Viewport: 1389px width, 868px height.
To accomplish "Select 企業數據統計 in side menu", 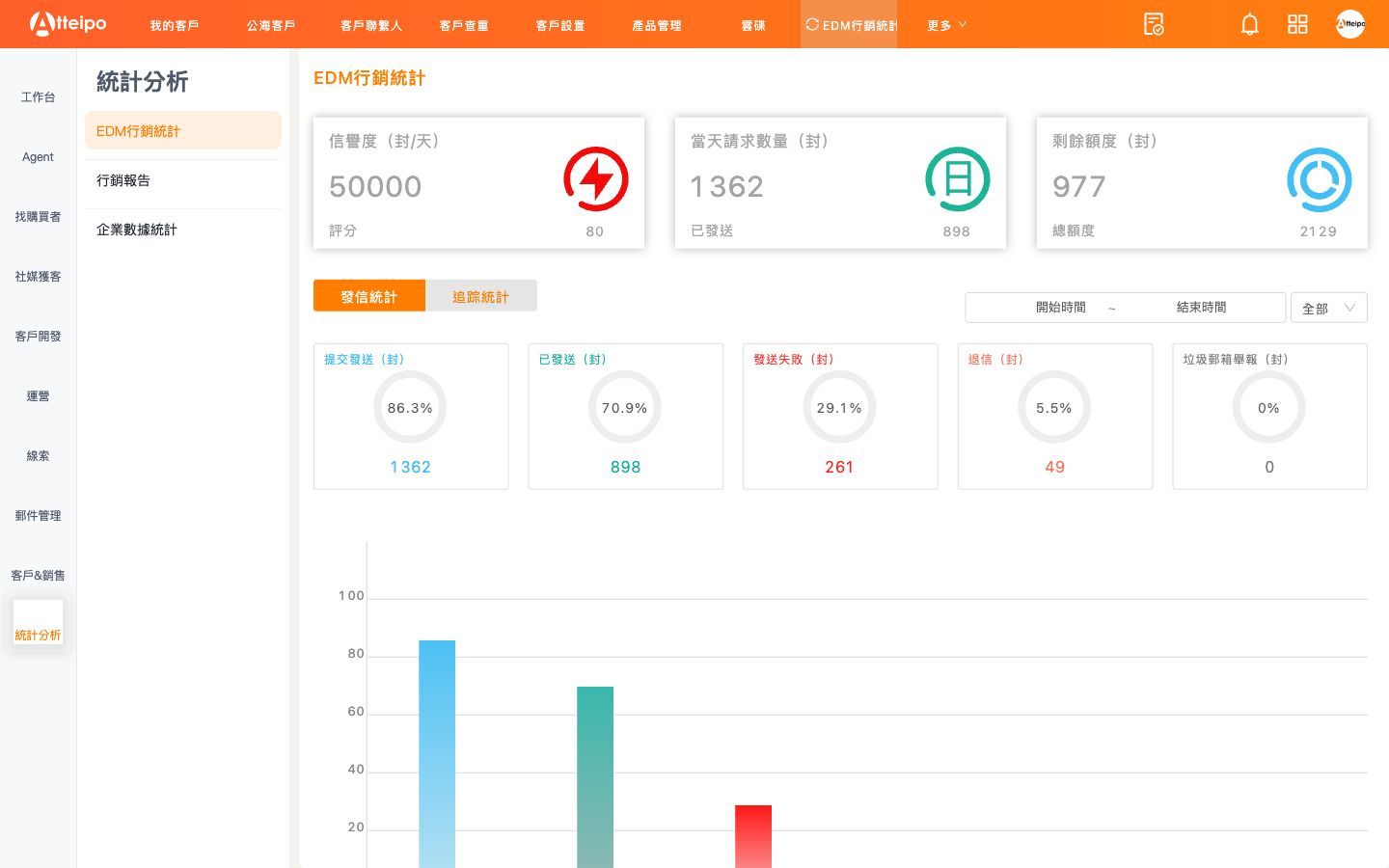I will click(183, 230).
